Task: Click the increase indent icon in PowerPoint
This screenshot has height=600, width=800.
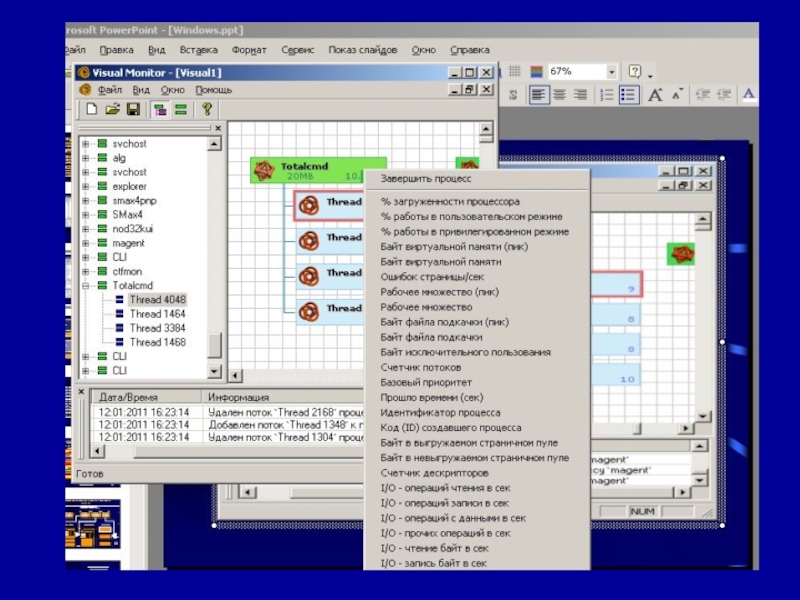Action: [723, 94]
